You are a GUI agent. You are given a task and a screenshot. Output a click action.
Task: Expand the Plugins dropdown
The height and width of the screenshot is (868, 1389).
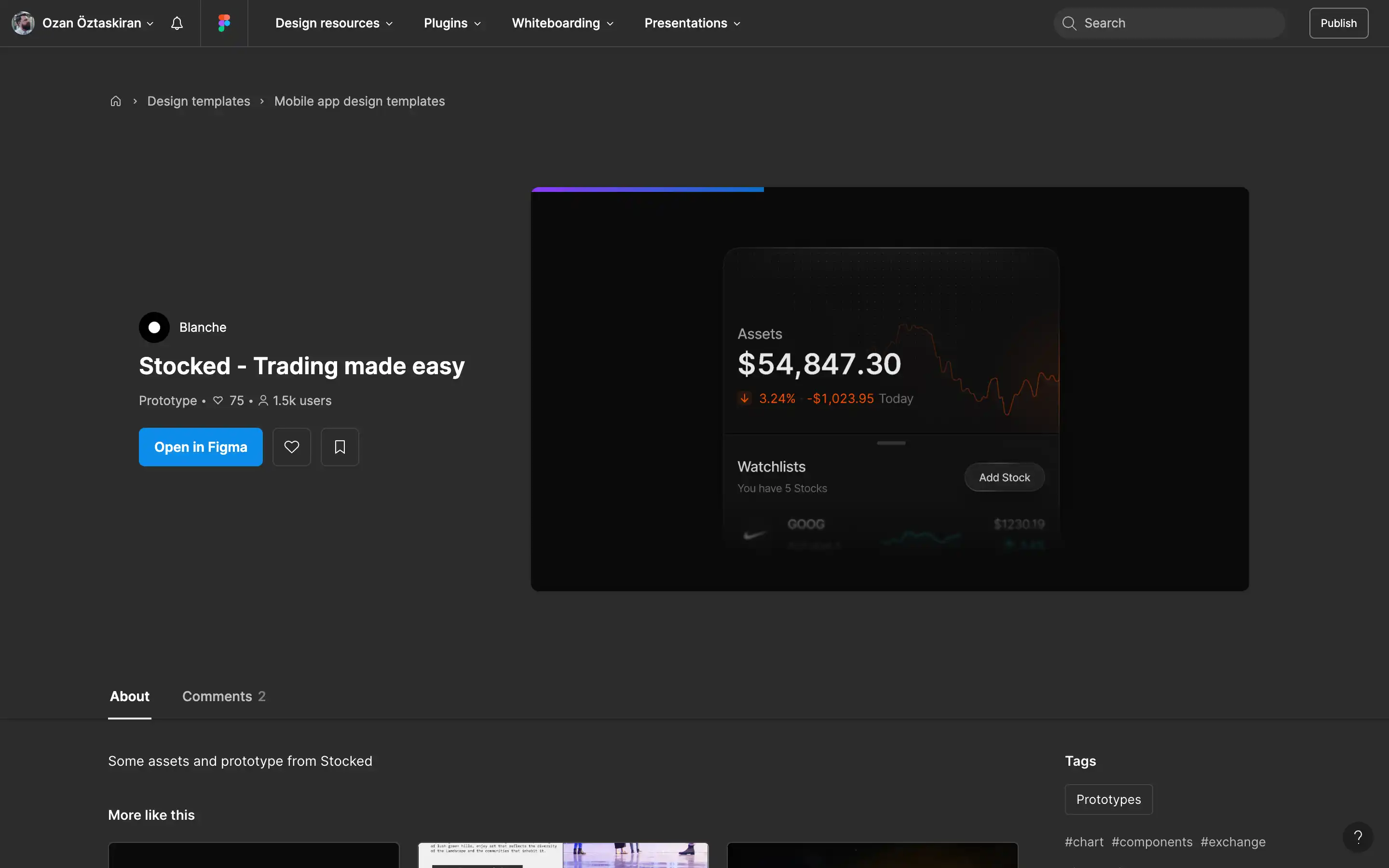pos(452,23)
